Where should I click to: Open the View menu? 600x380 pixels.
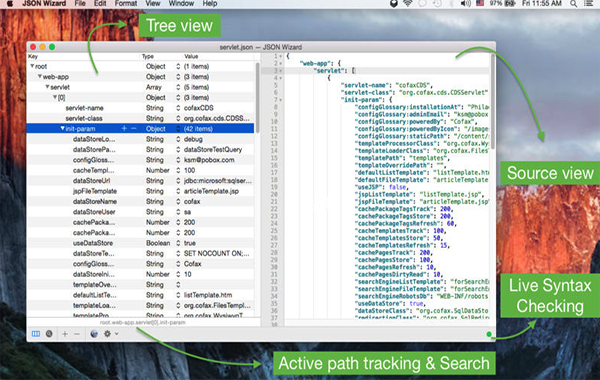[153, 3]
